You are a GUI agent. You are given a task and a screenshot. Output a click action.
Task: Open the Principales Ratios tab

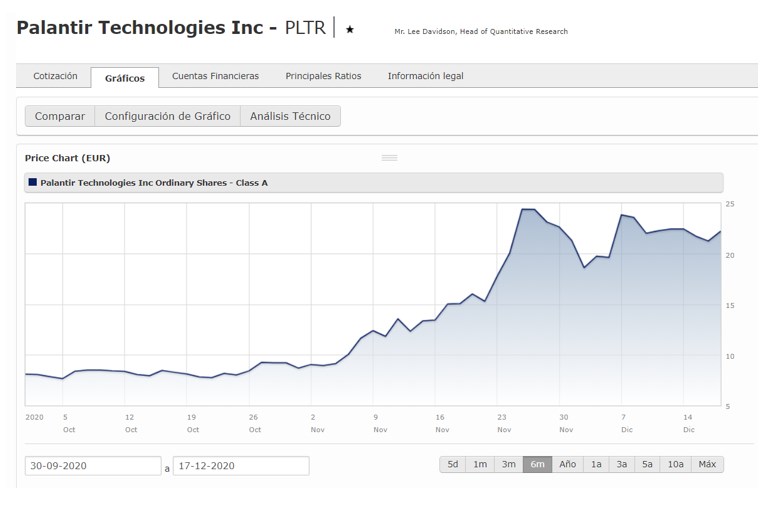[x=323, y=76]
